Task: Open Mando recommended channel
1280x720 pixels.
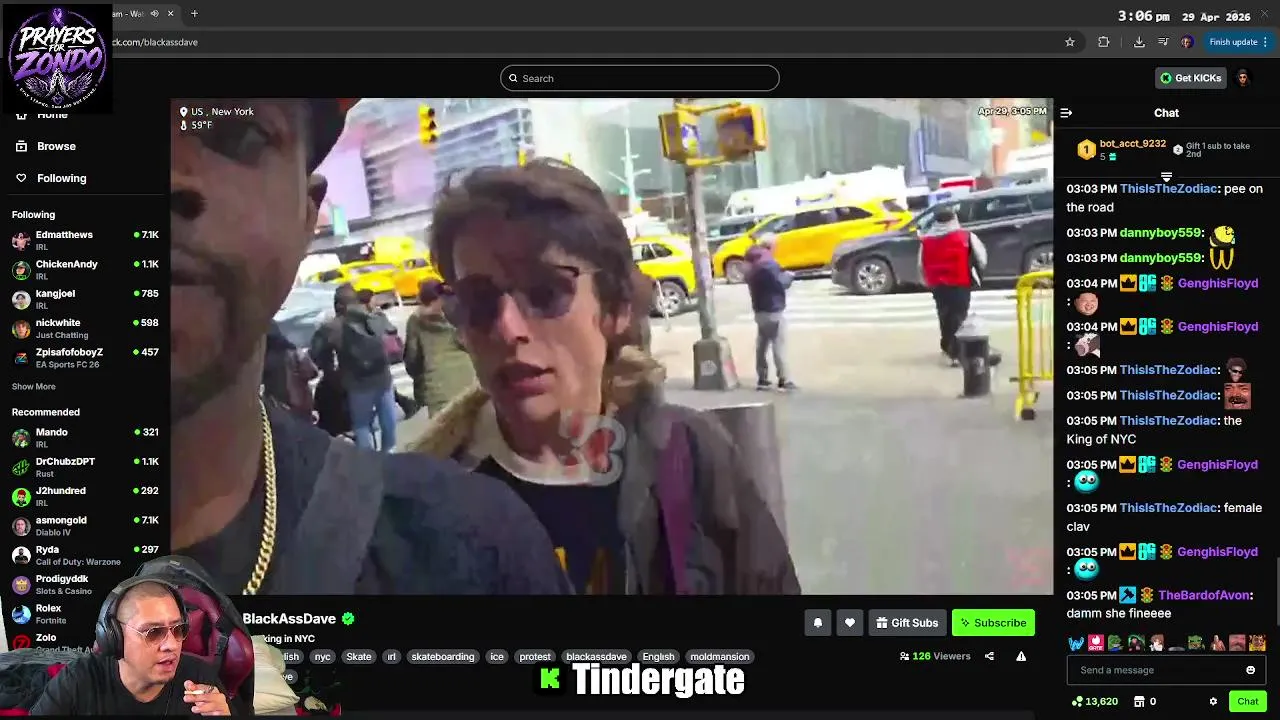Action: point(85,438)
